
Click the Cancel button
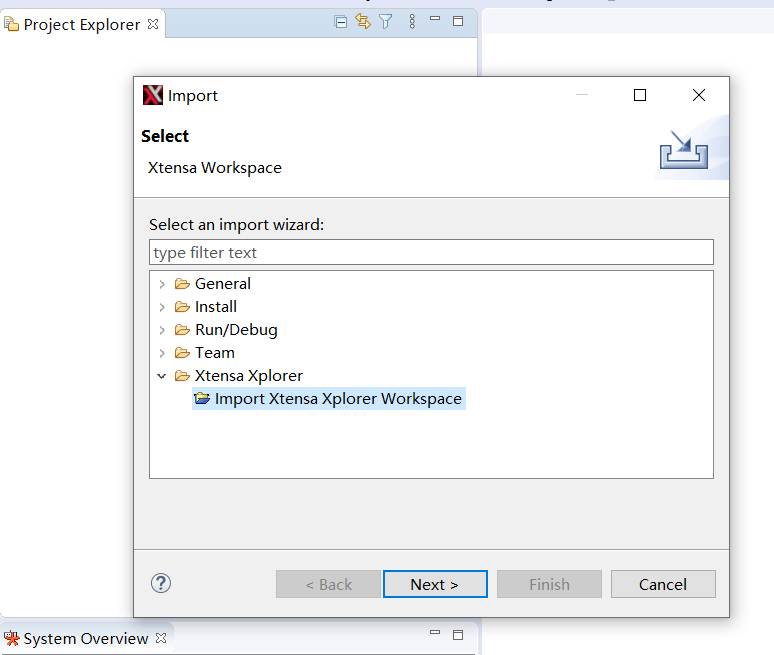pos(663,584)
